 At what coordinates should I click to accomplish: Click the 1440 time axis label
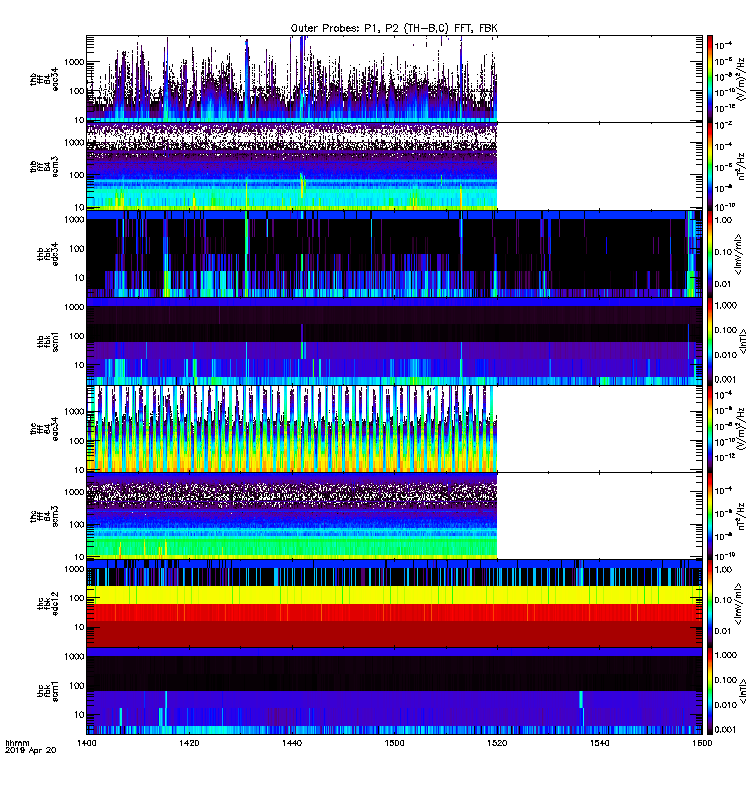tap(291, 743)
